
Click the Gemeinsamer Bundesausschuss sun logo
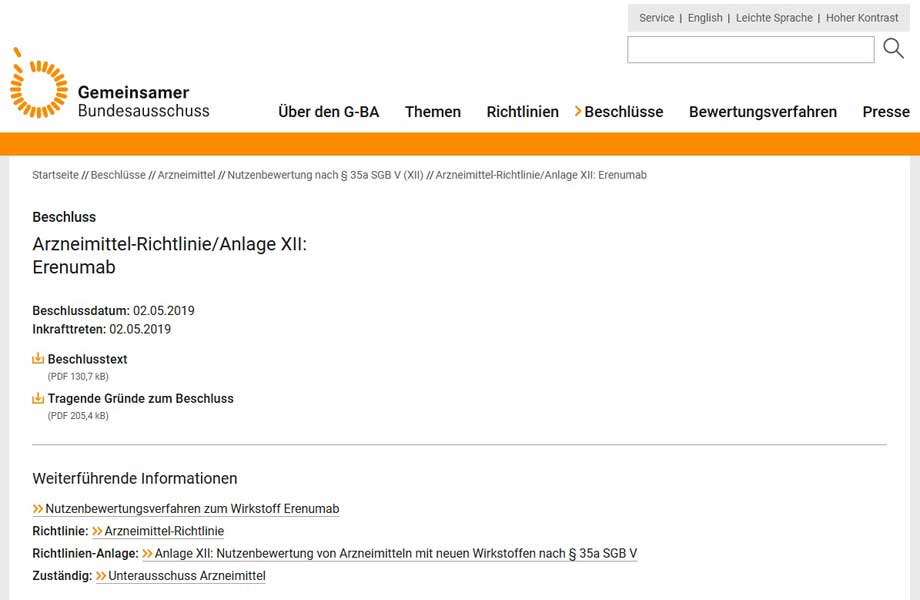pos(39,84)
